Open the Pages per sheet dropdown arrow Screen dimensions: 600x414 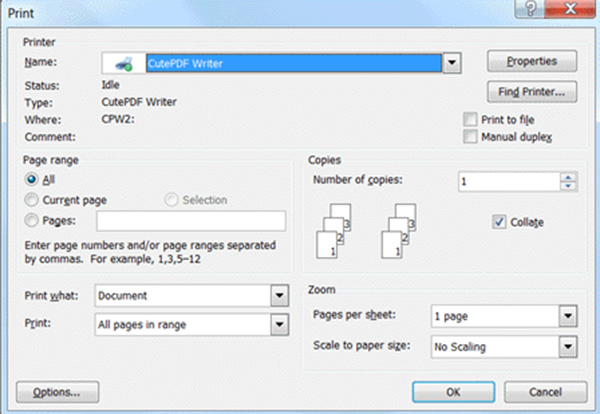[568, 316]
